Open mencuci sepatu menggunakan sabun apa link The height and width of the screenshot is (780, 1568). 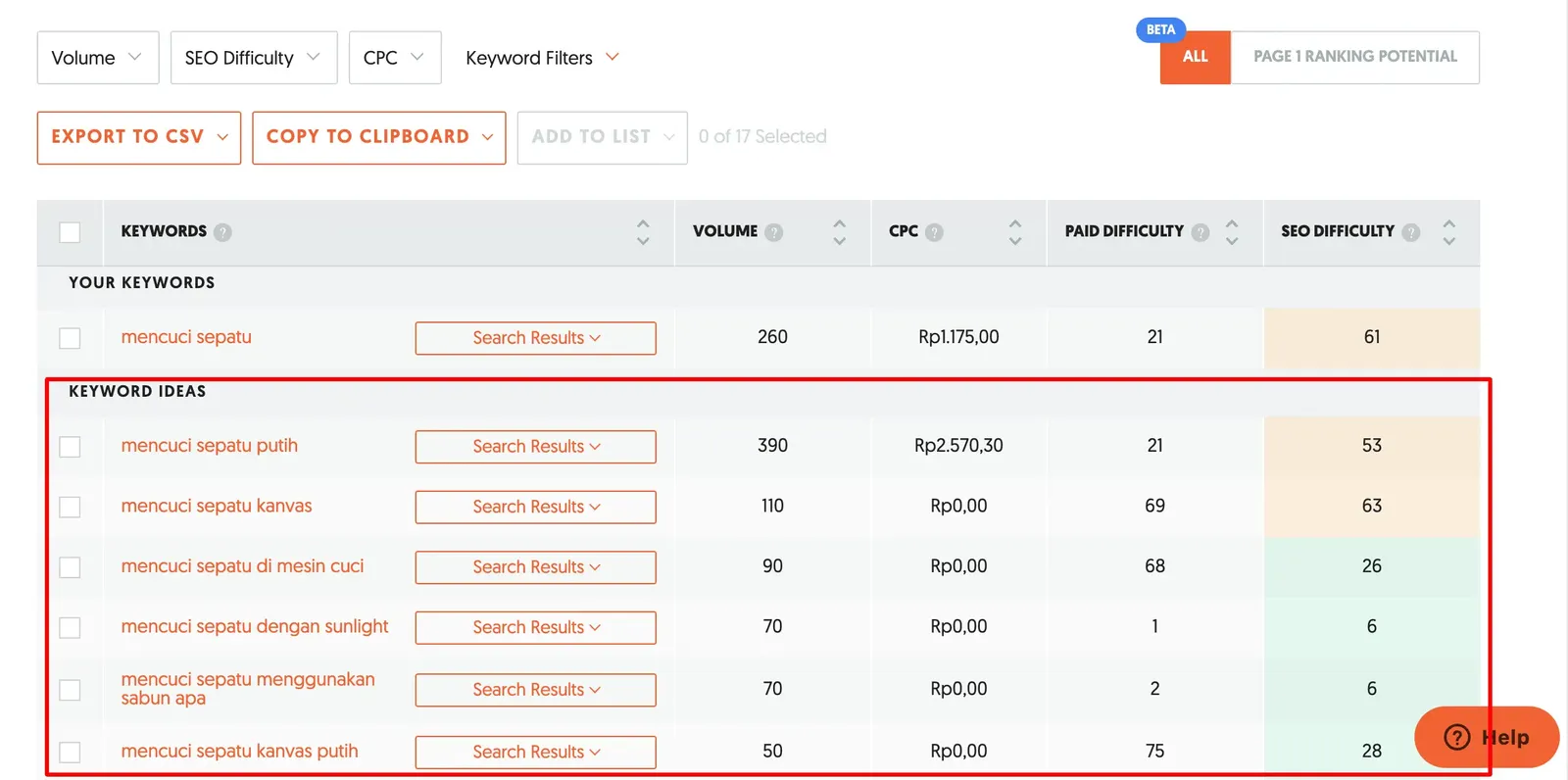pos(248,689)
